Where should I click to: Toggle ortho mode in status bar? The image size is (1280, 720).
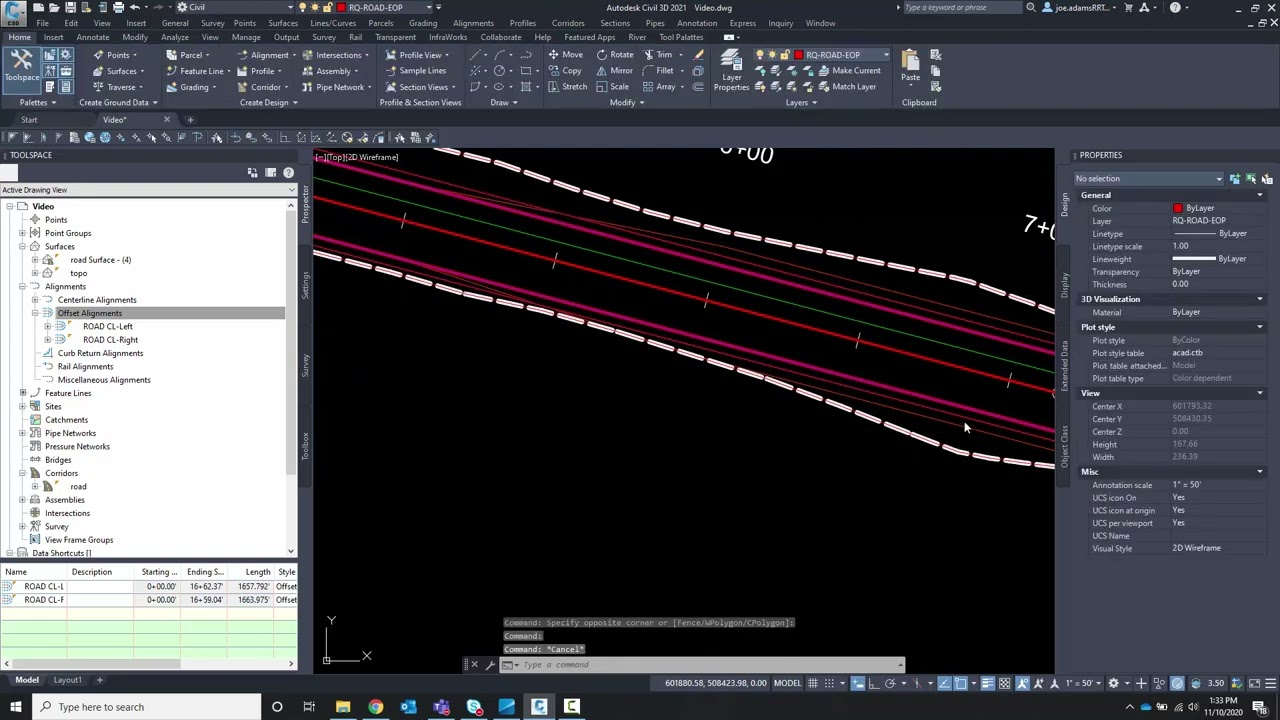[x=873, y=683]
